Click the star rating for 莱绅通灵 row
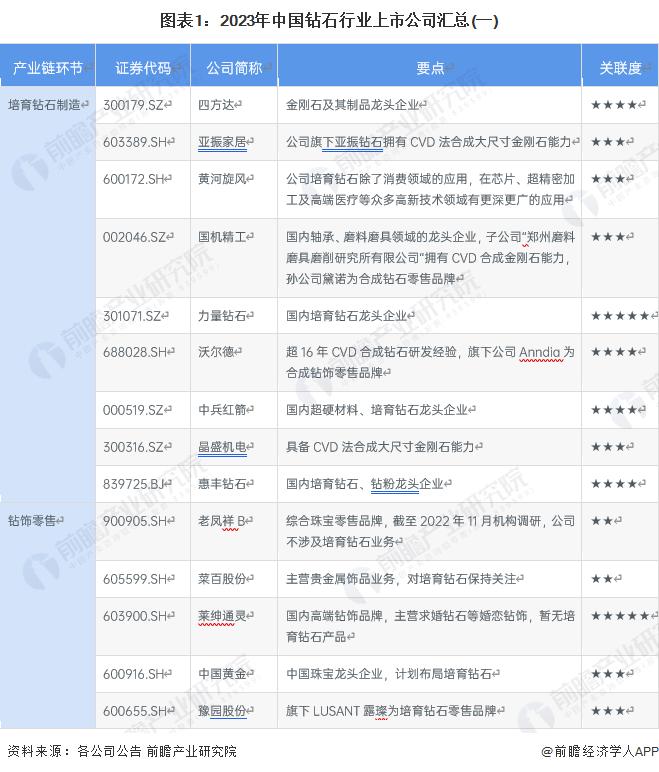Screen dimensions: 659x772 620,615
